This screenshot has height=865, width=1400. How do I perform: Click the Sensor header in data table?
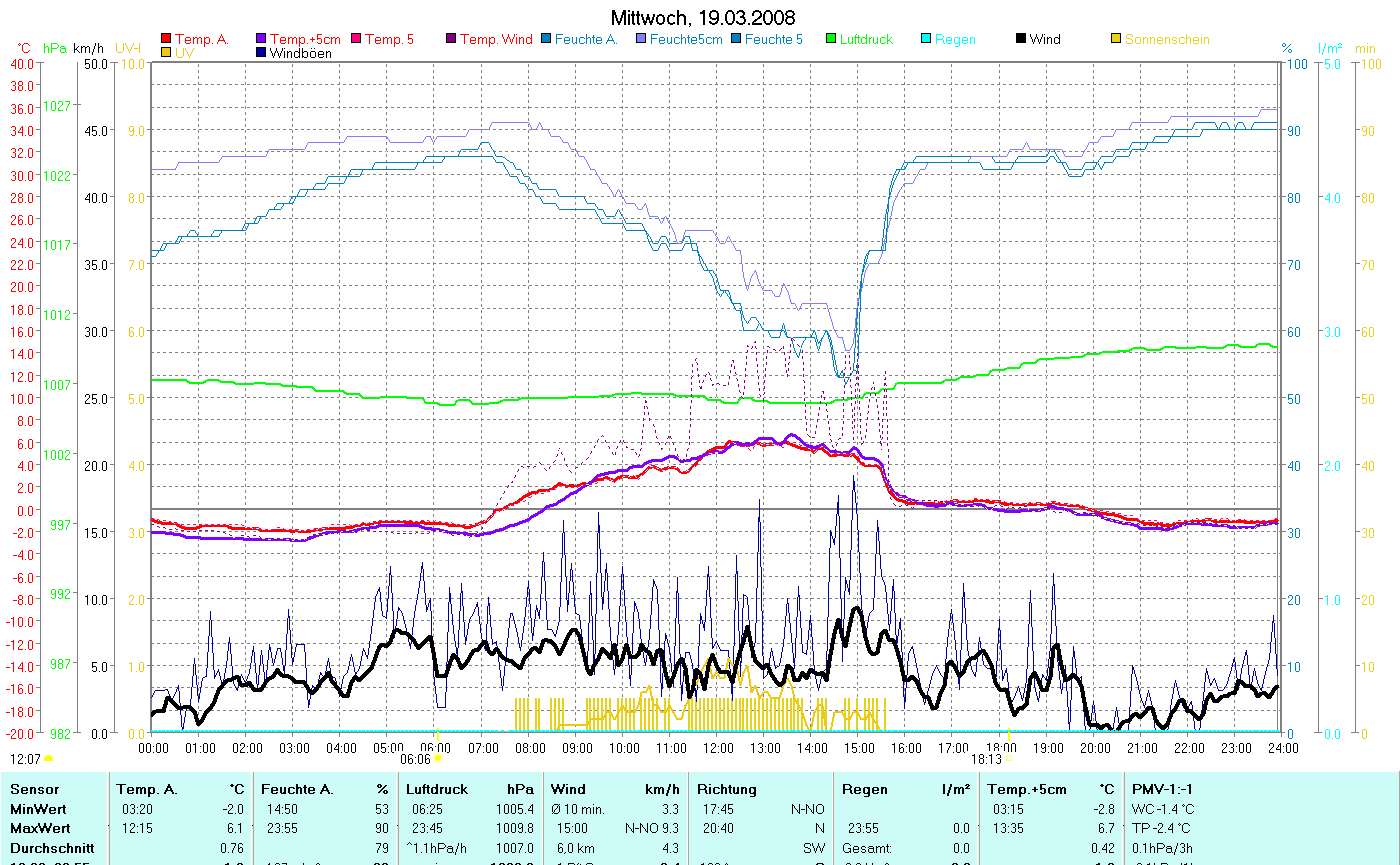pyautogui.click(x=33, y=789)
